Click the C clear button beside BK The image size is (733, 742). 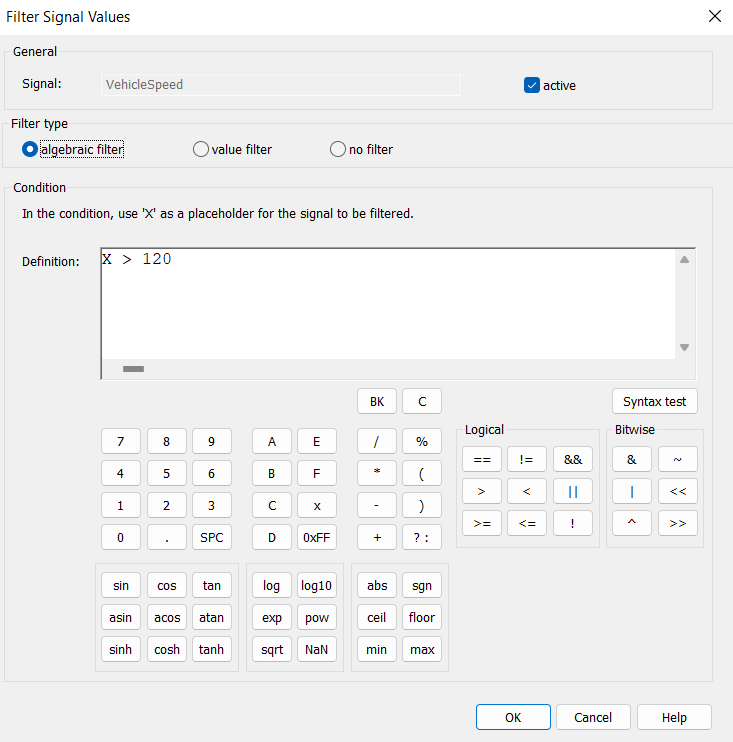(422, 401)
